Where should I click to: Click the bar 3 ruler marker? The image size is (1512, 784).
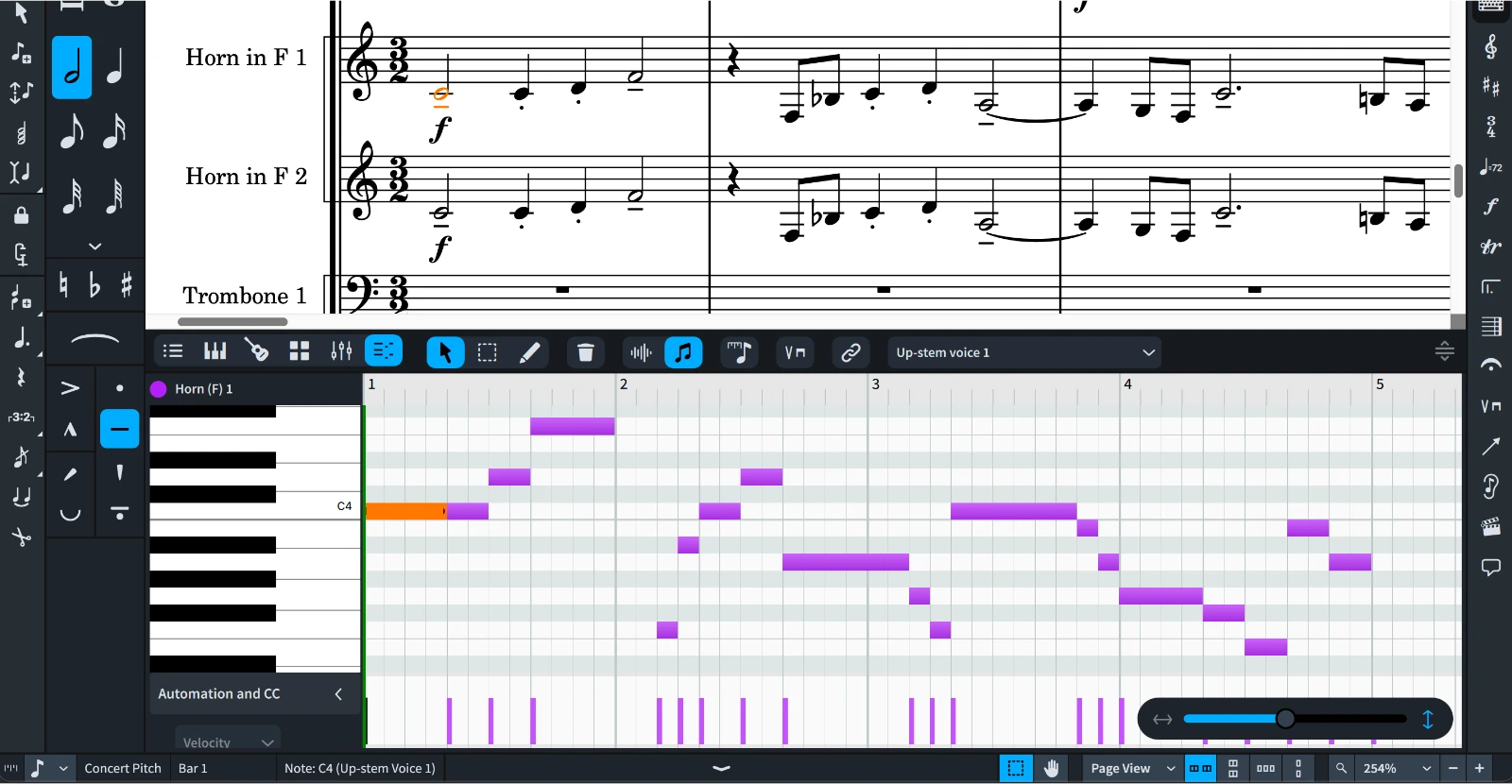tap(875, 383)
